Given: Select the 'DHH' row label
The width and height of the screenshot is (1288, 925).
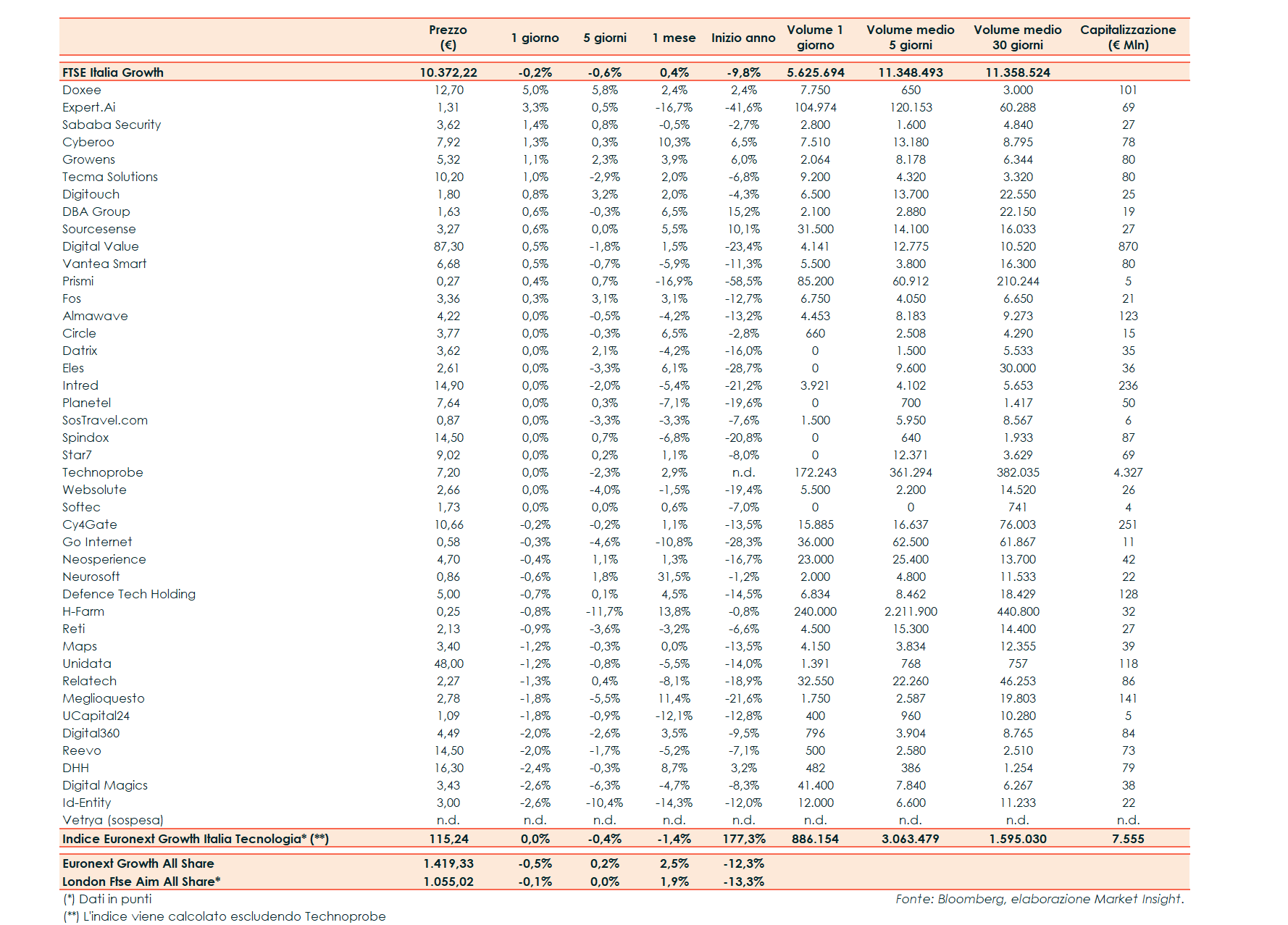Looking at the screenshot, I should [x=75, y=768].
